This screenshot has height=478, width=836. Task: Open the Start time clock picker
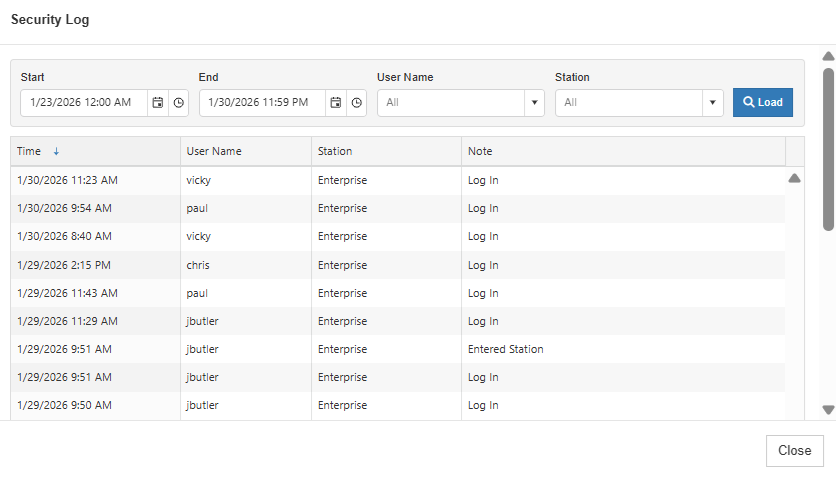pos(179,103)
